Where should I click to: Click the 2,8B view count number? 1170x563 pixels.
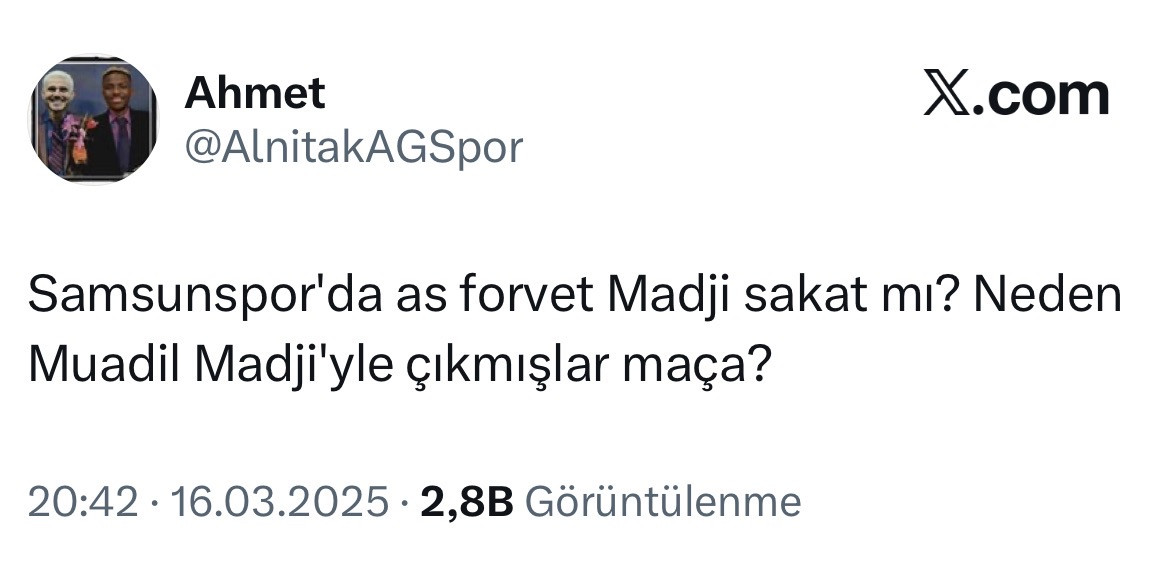coord(467,501)
